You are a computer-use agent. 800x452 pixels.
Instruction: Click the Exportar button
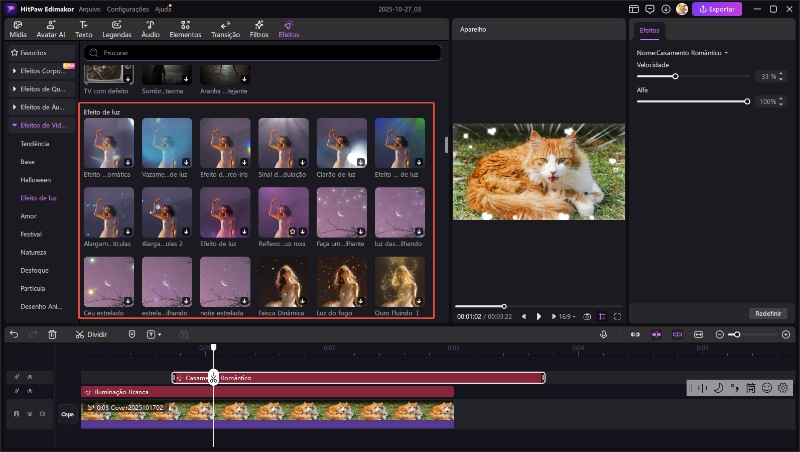coord(717,9)
